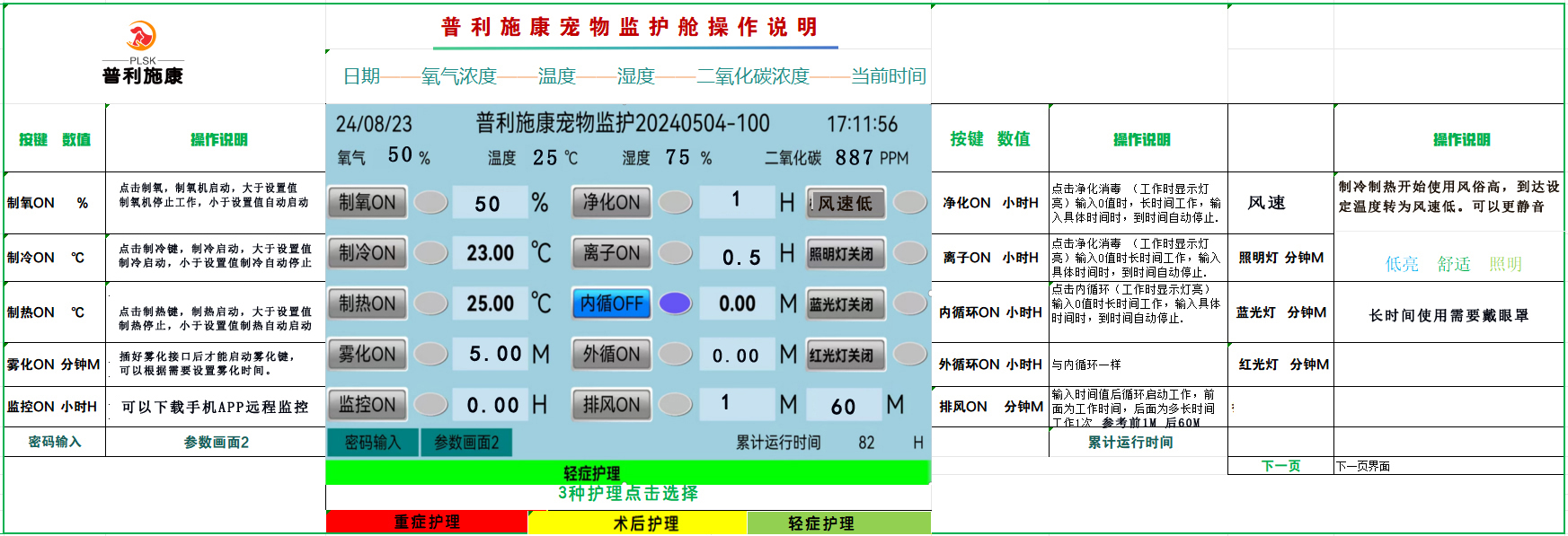The height and width of the screenshot is (536, 1568).
Task: Click the 普利施康宠物监护20240504-100 title
Action: coord(623,123)
